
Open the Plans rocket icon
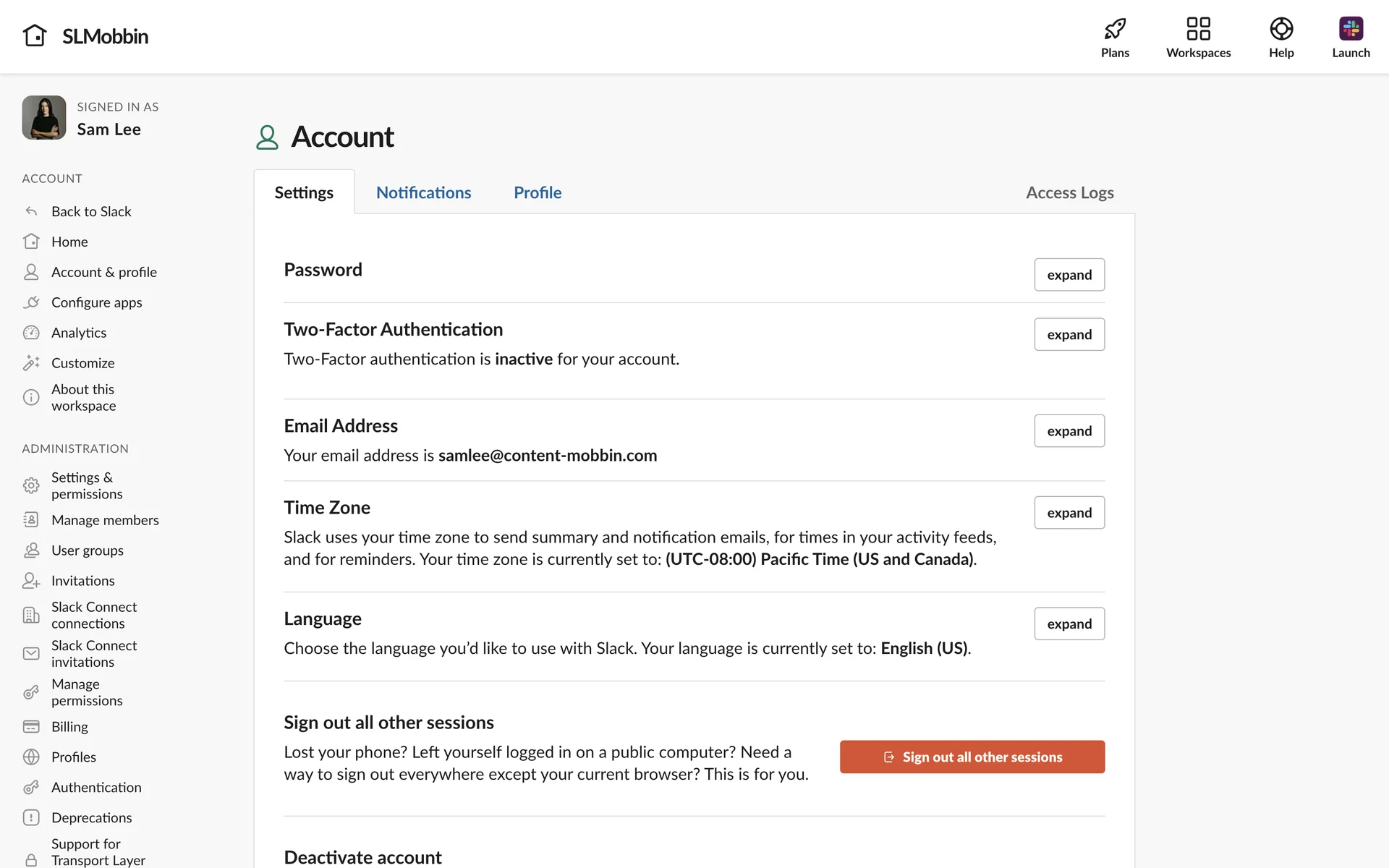click(1115, 29)
